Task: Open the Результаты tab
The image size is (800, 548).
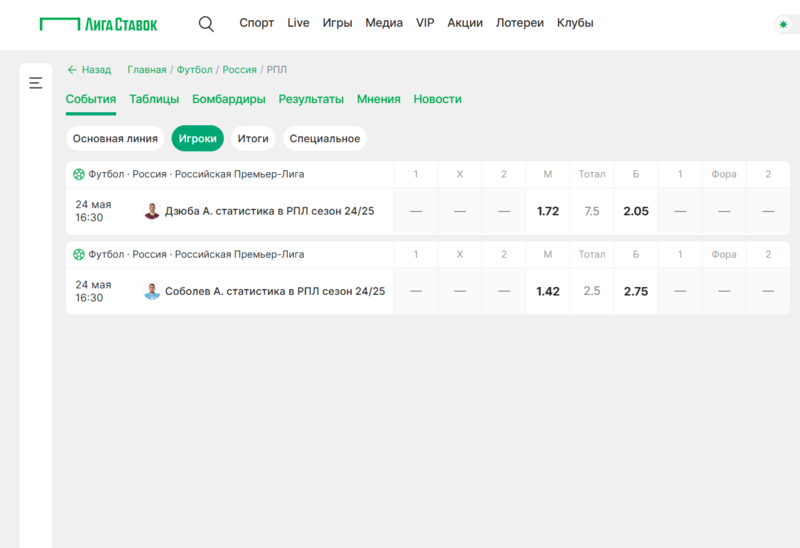Action: click(x=311, y=99)
